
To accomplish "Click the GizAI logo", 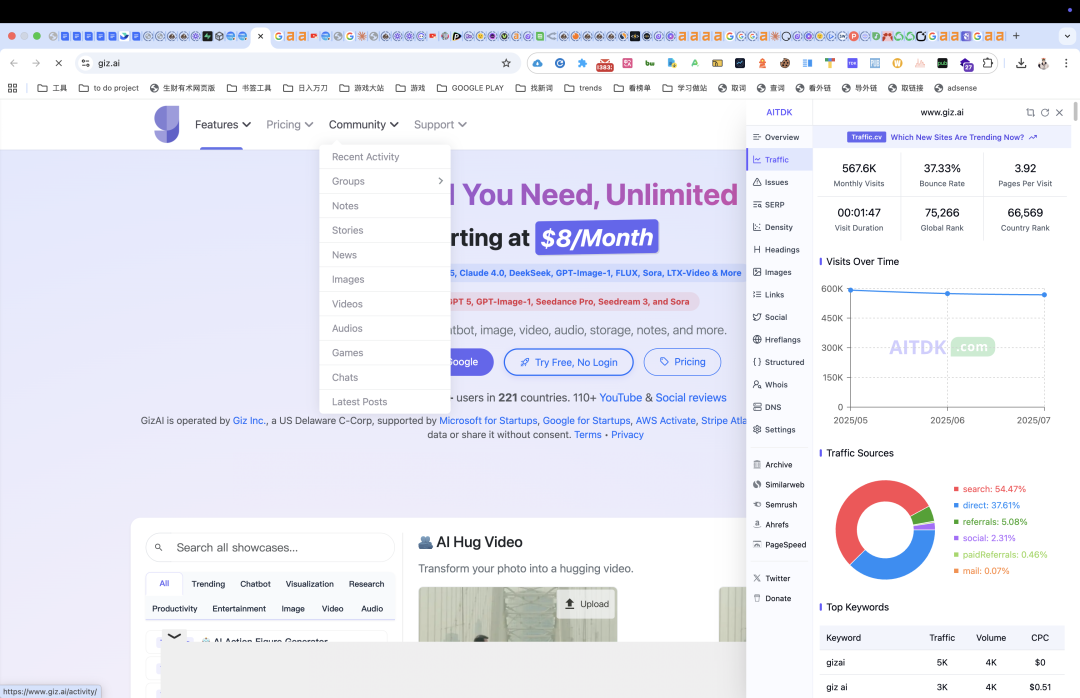I will click(x=167, y=124).
